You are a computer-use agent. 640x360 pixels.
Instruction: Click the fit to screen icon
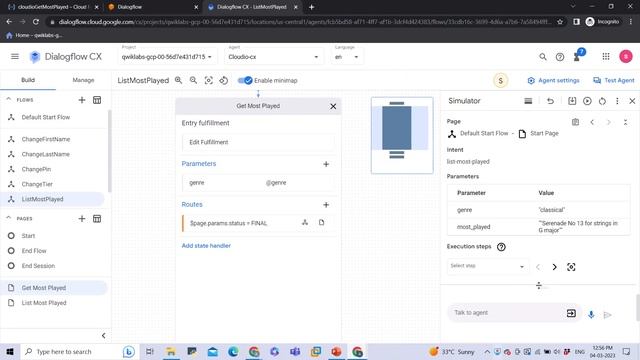click(x=209, y=80)
